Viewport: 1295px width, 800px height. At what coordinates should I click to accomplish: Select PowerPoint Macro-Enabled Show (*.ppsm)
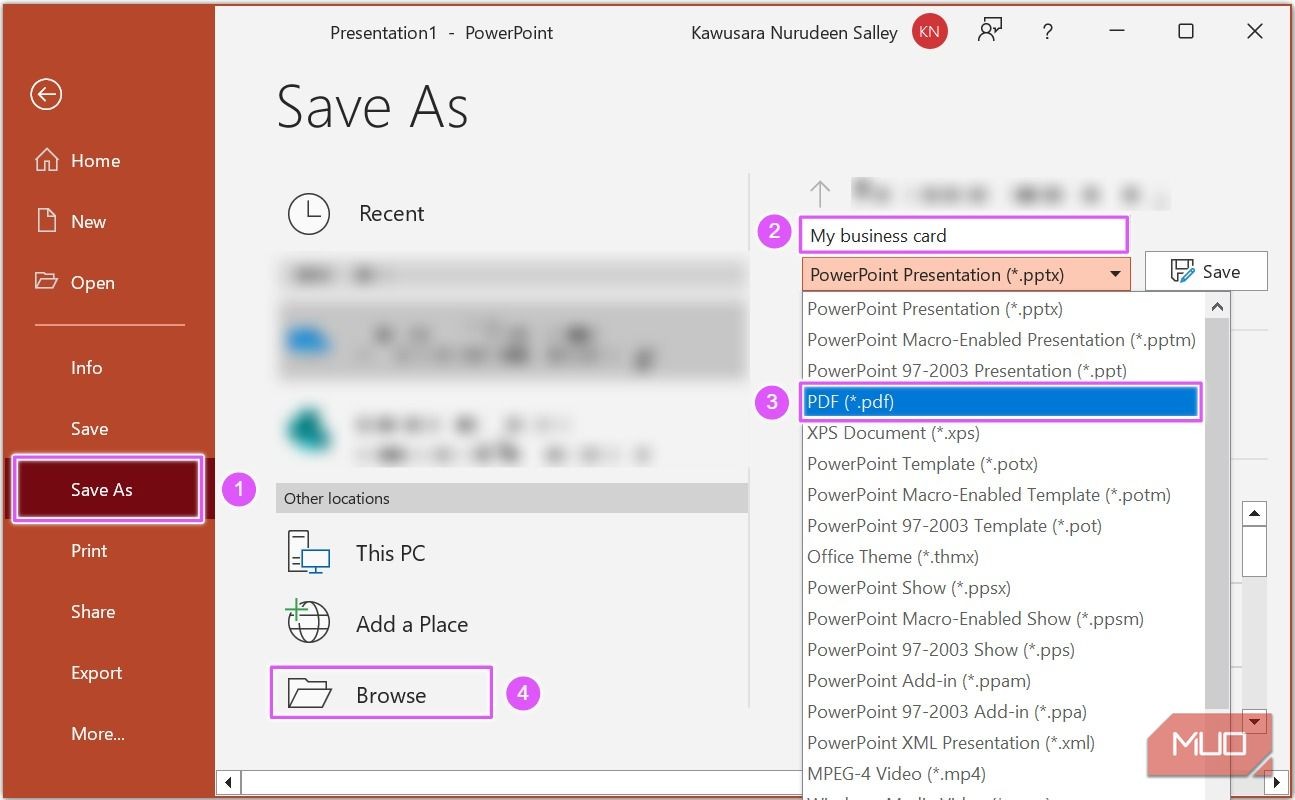point(1004,619)
